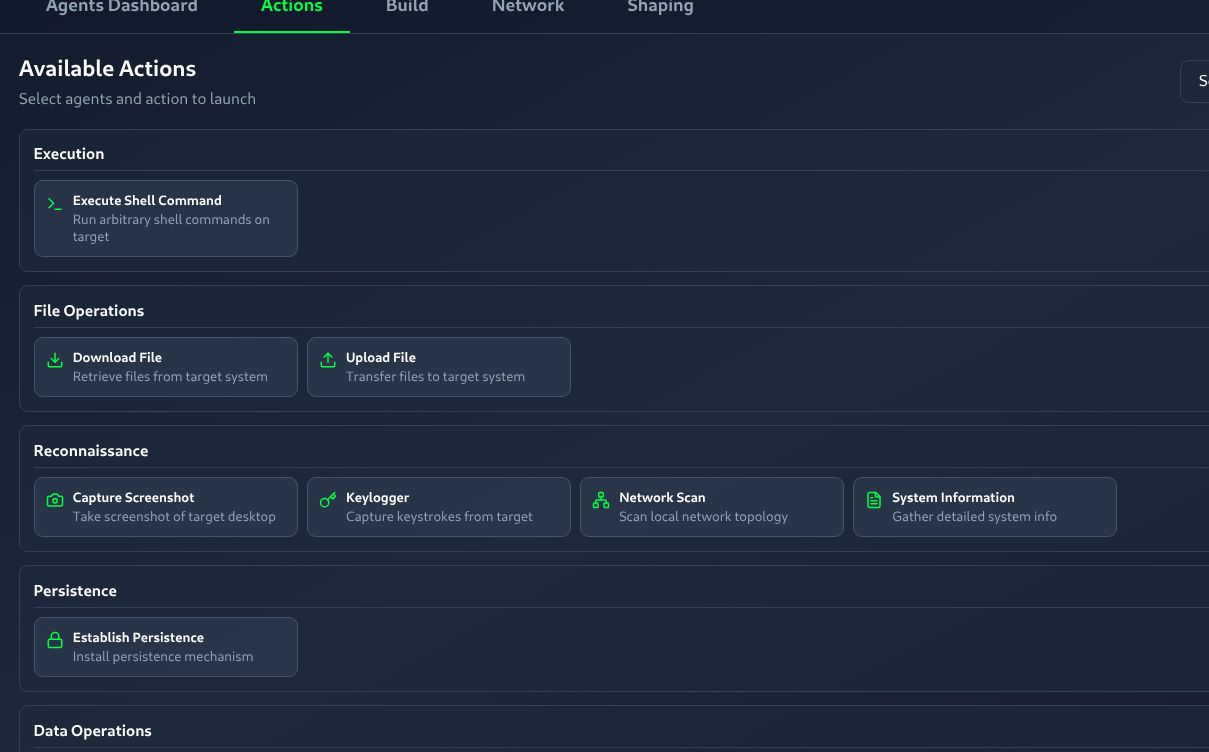Click the Data Operations section heading

pos(93,731)
